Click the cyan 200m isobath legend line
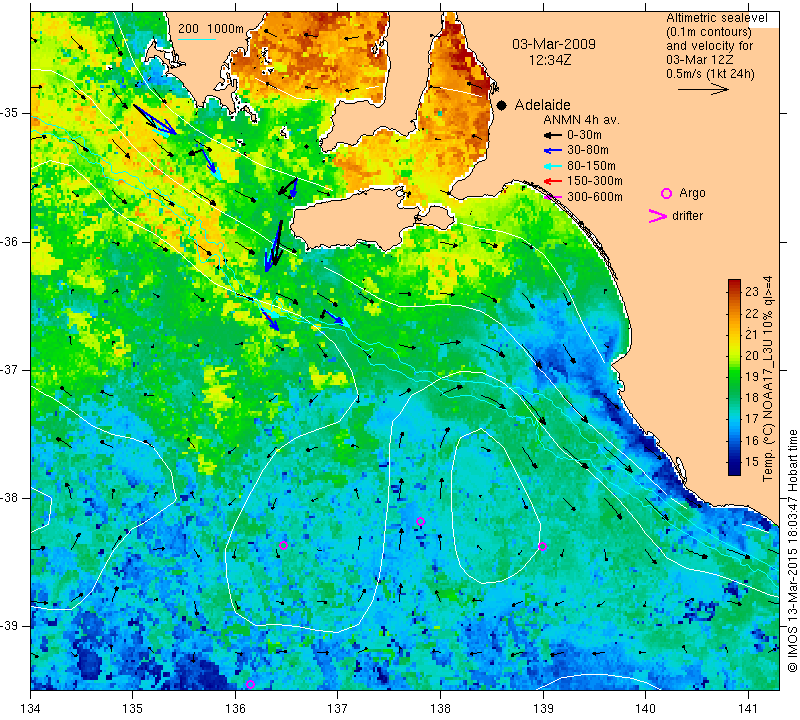 197,39
